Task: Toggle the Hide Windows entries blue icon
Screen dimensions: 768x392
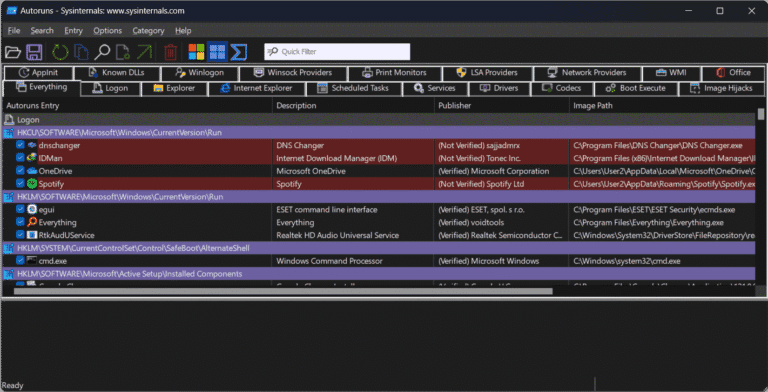Action: tap(217, 52)
